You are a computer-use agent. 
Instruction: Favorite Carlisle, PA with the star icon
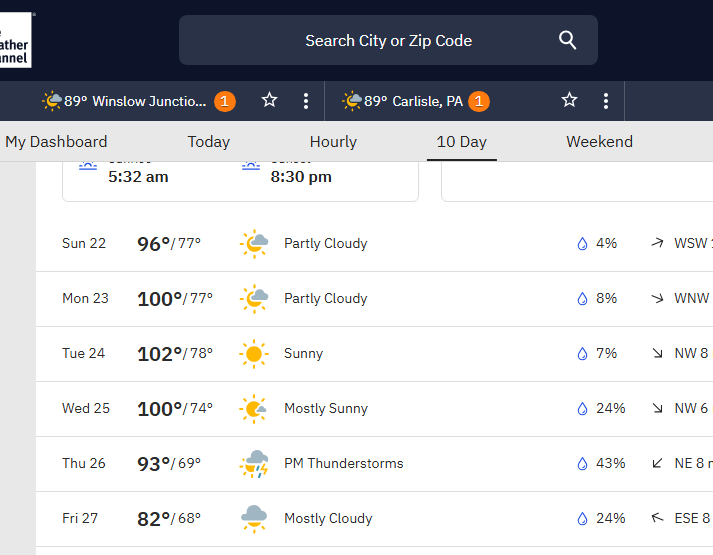[569, 101]
